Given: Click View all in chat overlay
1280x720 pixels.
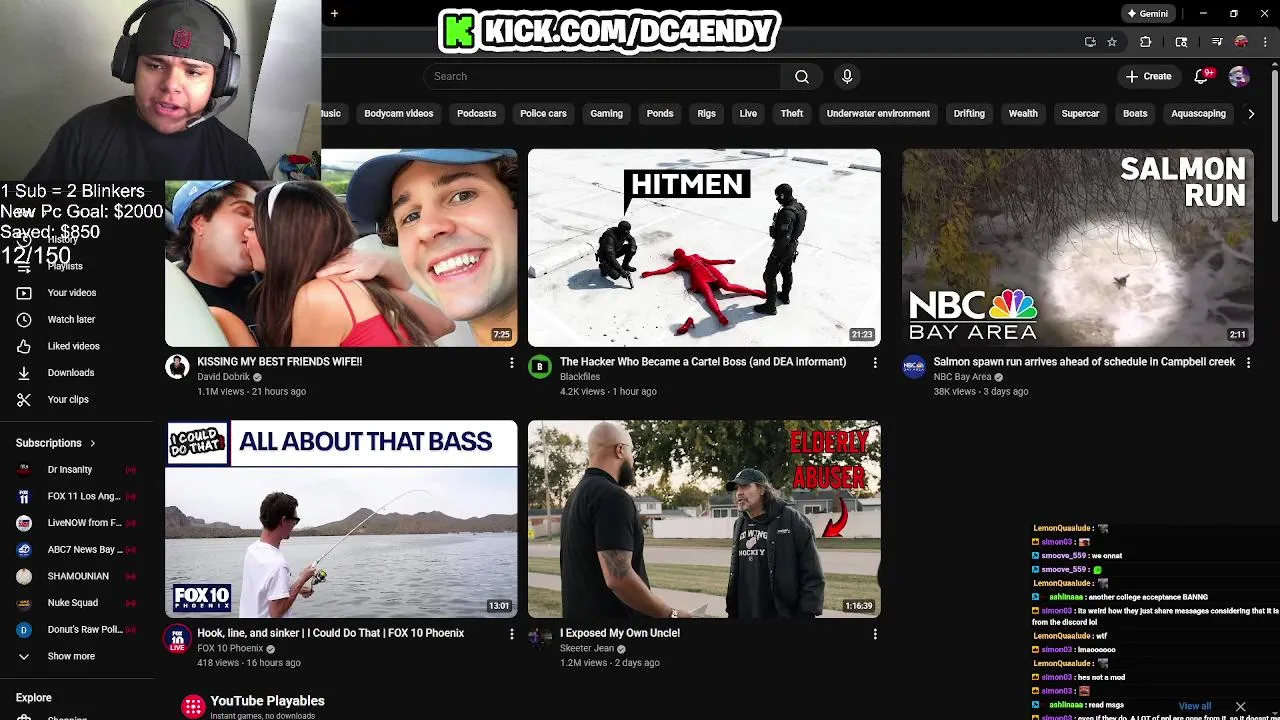Looking at the screenshot, I should pos(1195,707).
